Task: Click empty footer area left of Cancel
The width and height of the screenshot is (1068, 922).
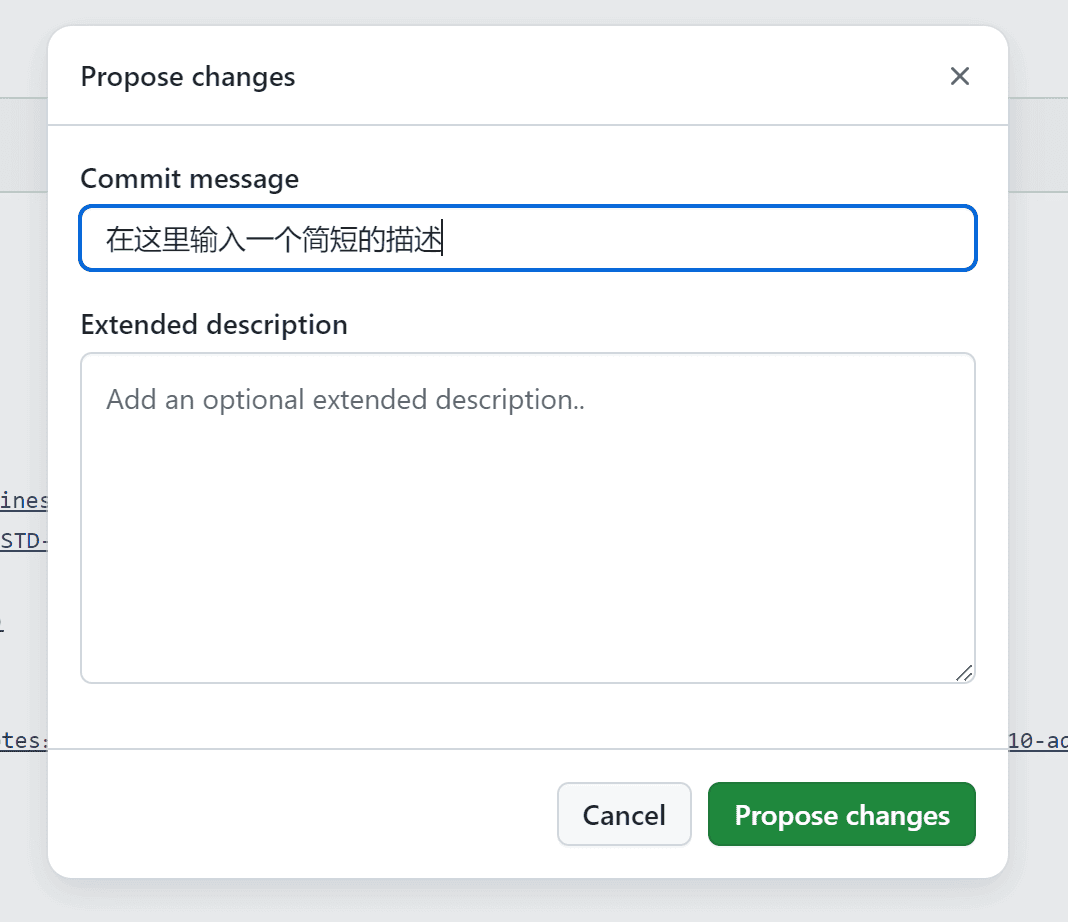Action: [300, 814]
